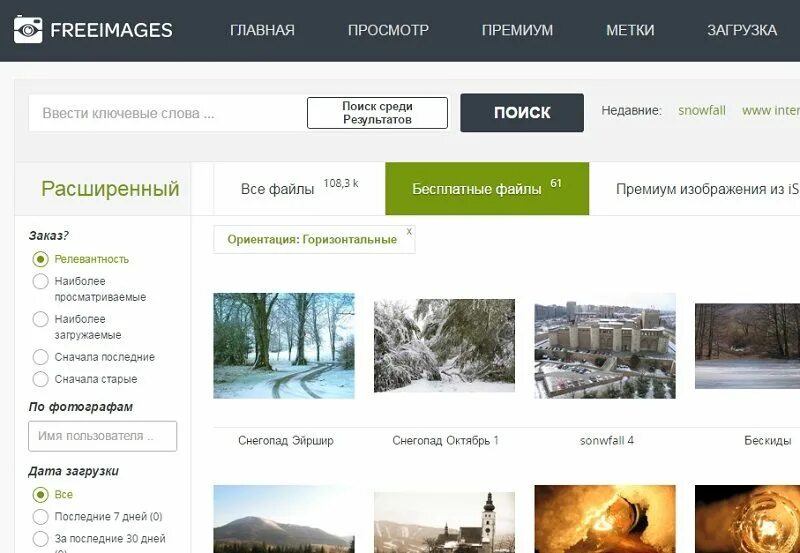Click the FREEIMAGES wordmark text

pos(111,30)
